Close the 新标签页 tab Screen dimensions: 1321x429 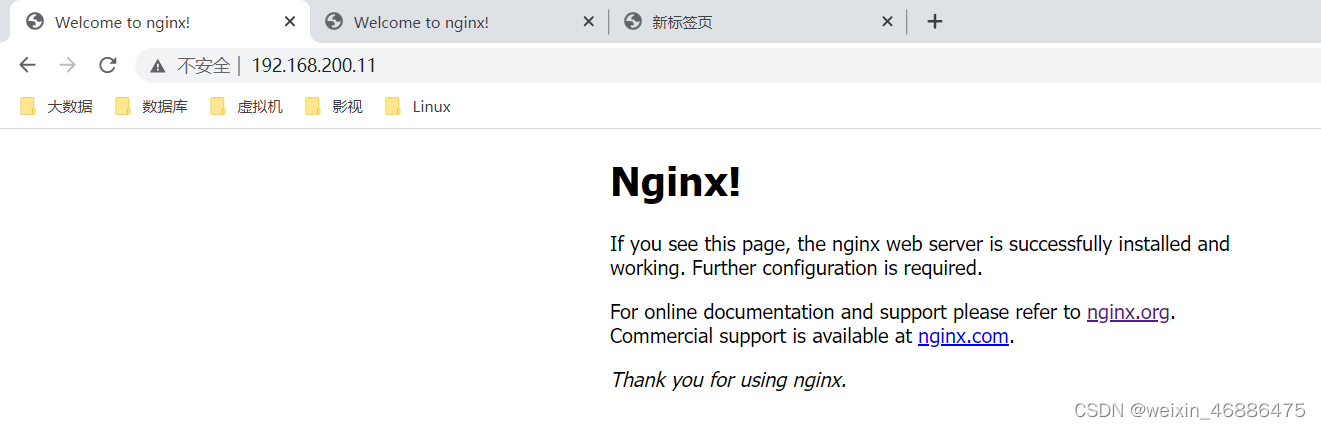tap(887, 22)
